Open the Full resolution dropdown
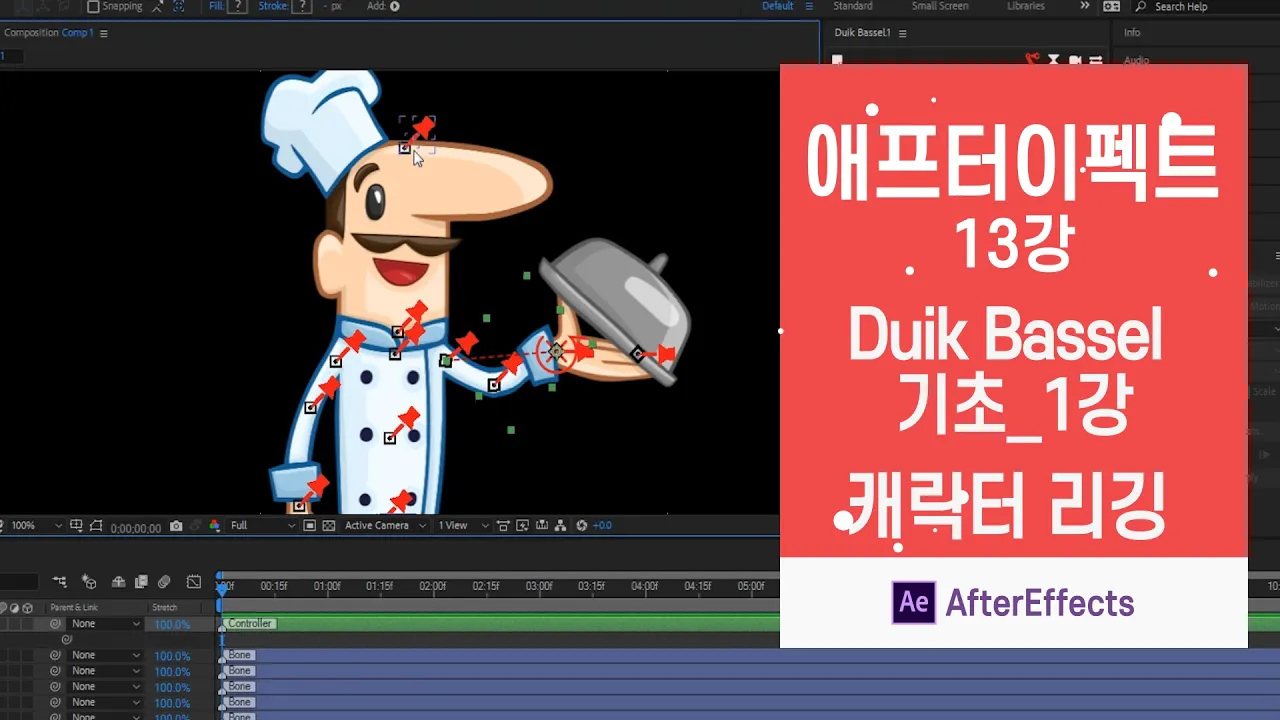The image size is (1280, 720). (262, 525)
